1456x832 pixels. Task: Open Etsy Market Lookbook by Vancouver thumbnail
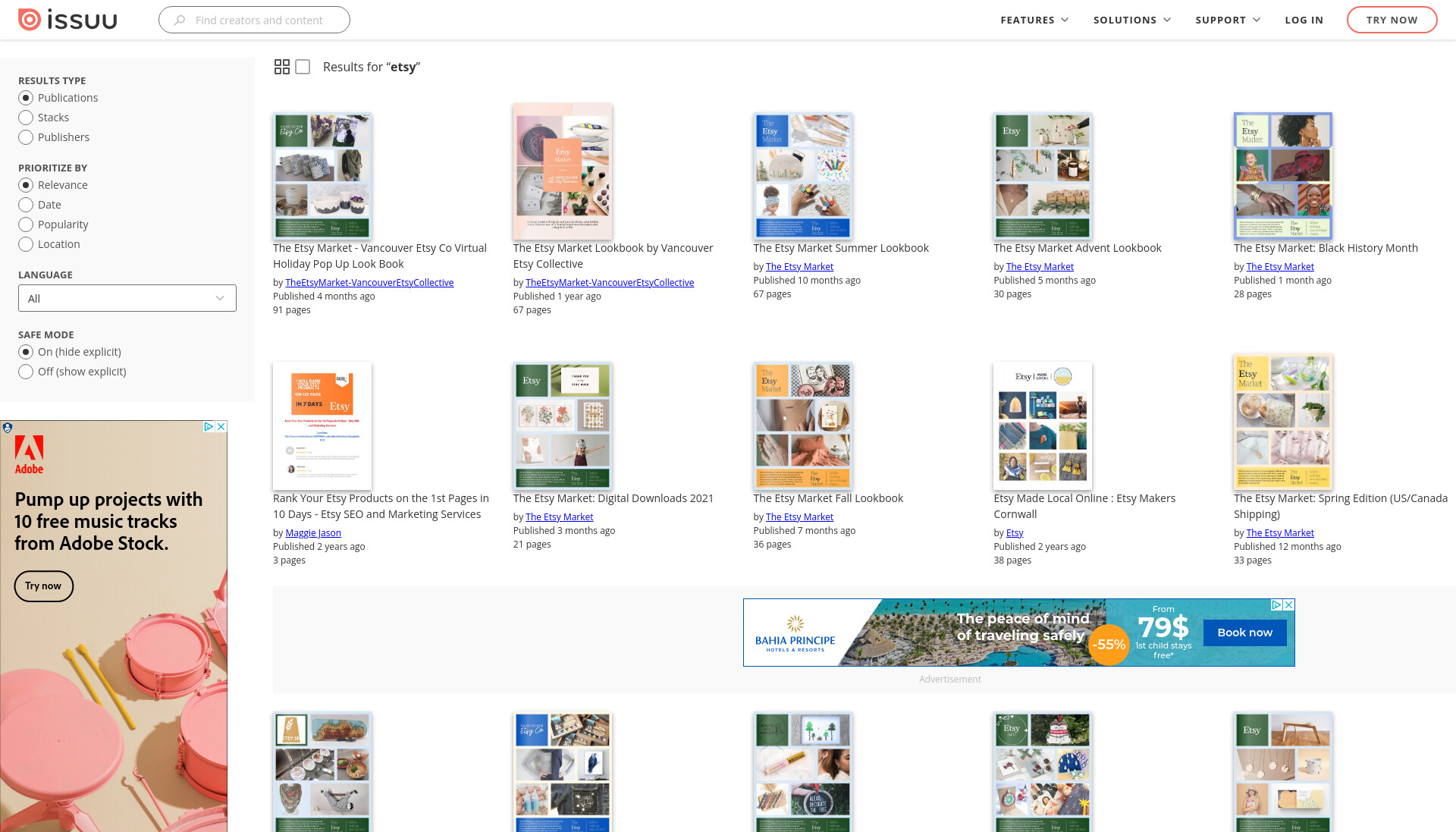[563, 171]
